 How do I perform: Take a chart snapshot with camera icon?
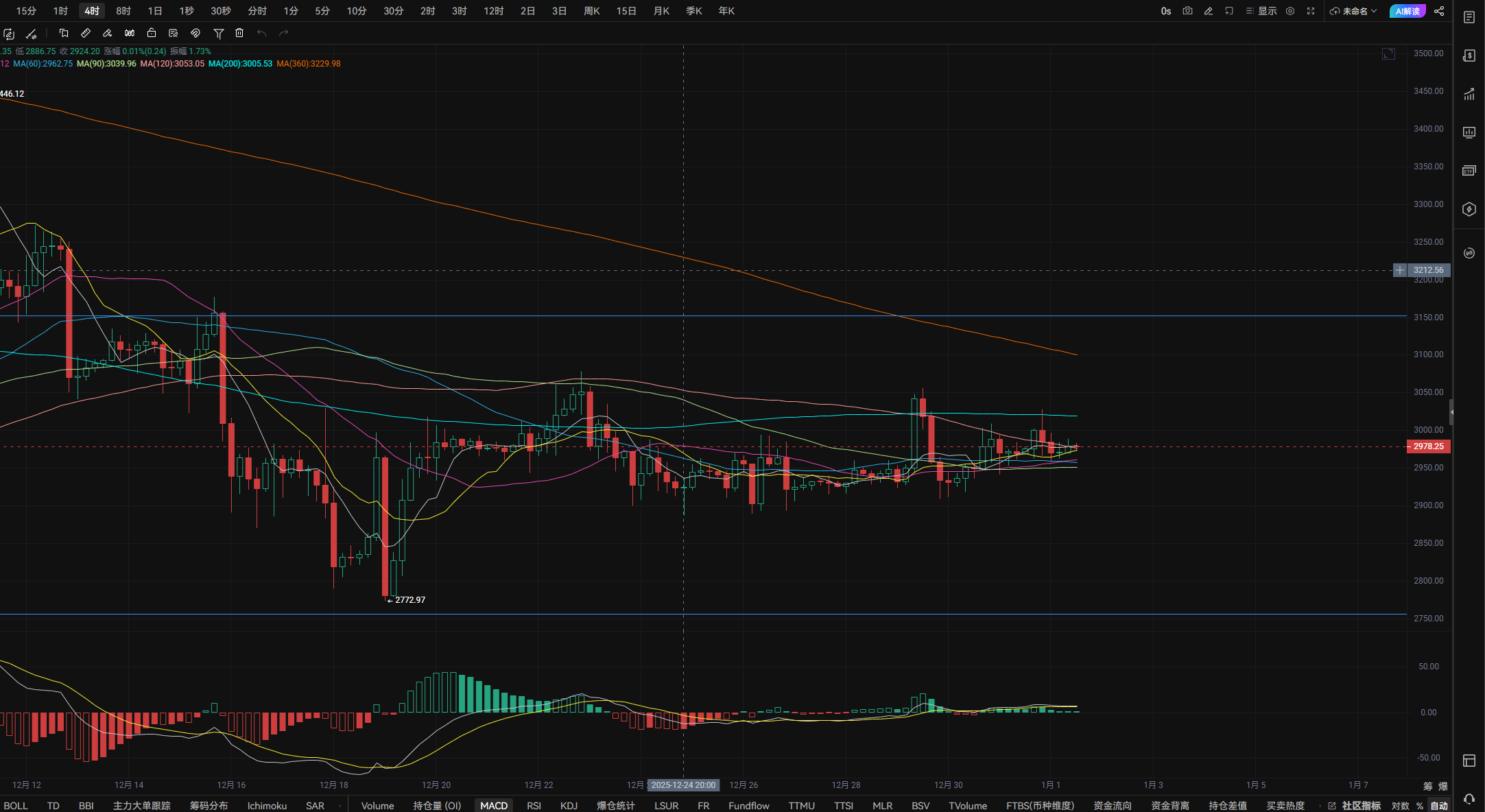pos(1187,11)
